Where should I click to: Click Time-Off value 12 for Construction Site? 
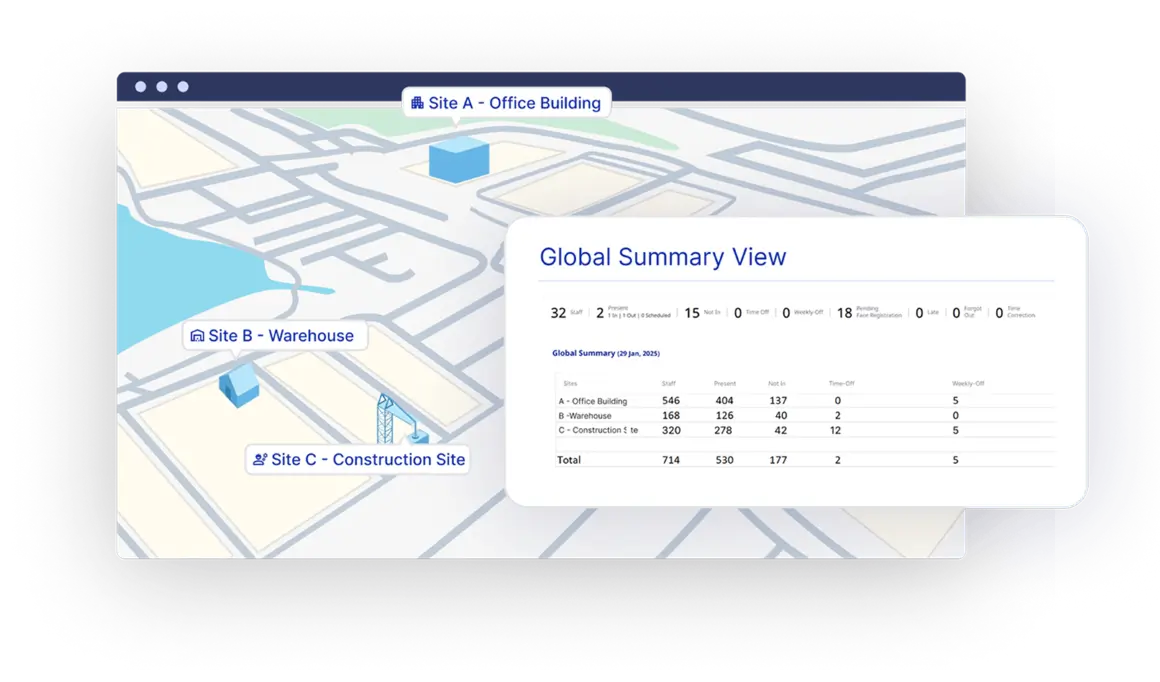point(835,431)
